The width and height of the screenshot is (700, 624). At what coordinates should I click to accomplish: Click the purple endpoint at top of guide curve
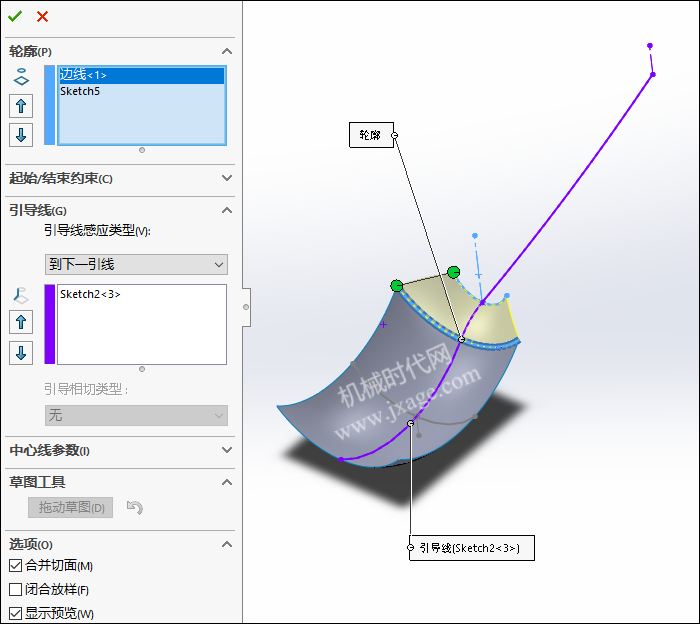tap(650, 46)
